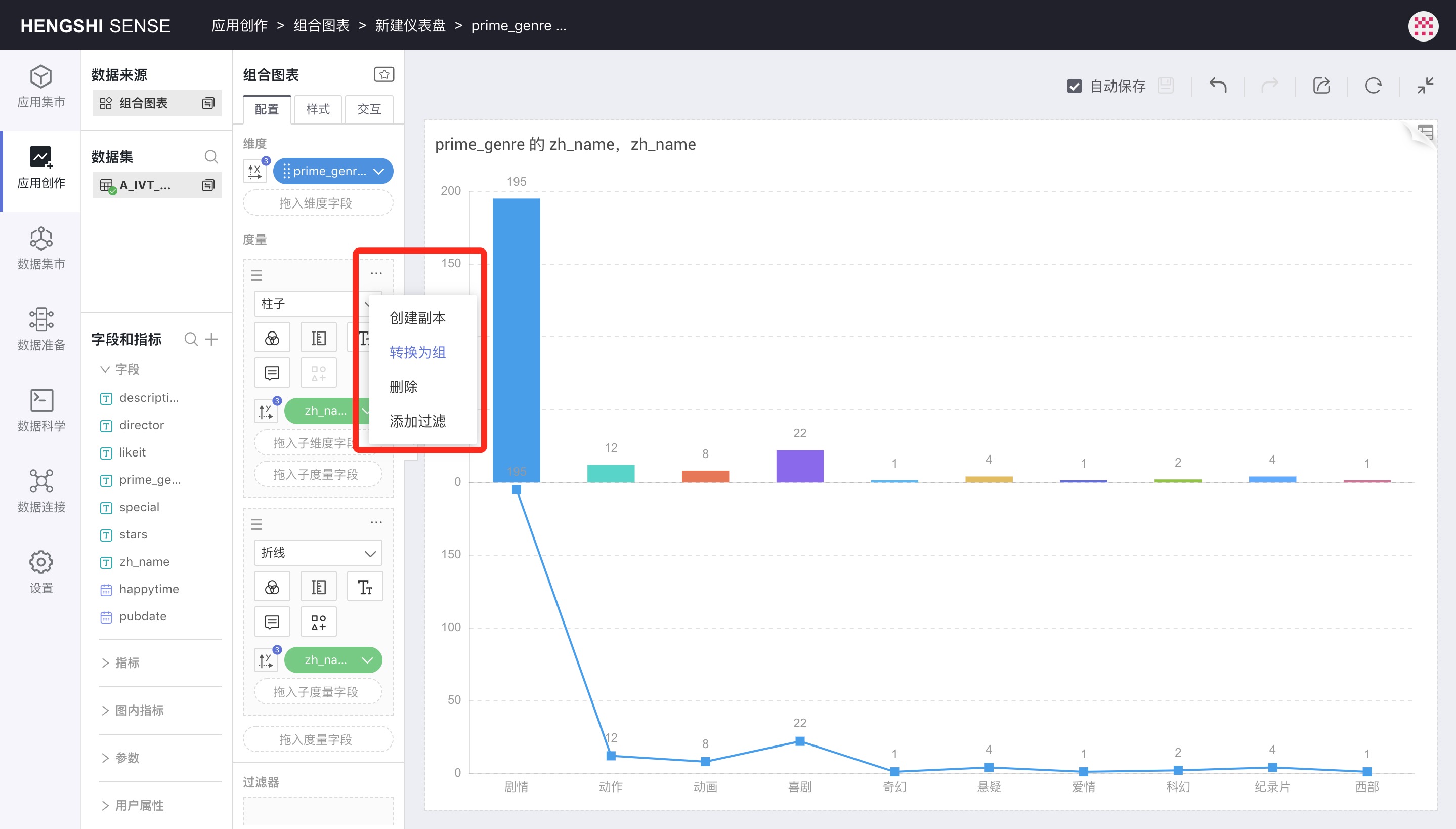Open 数据连接 in the left sidebar

click(41, 492)
